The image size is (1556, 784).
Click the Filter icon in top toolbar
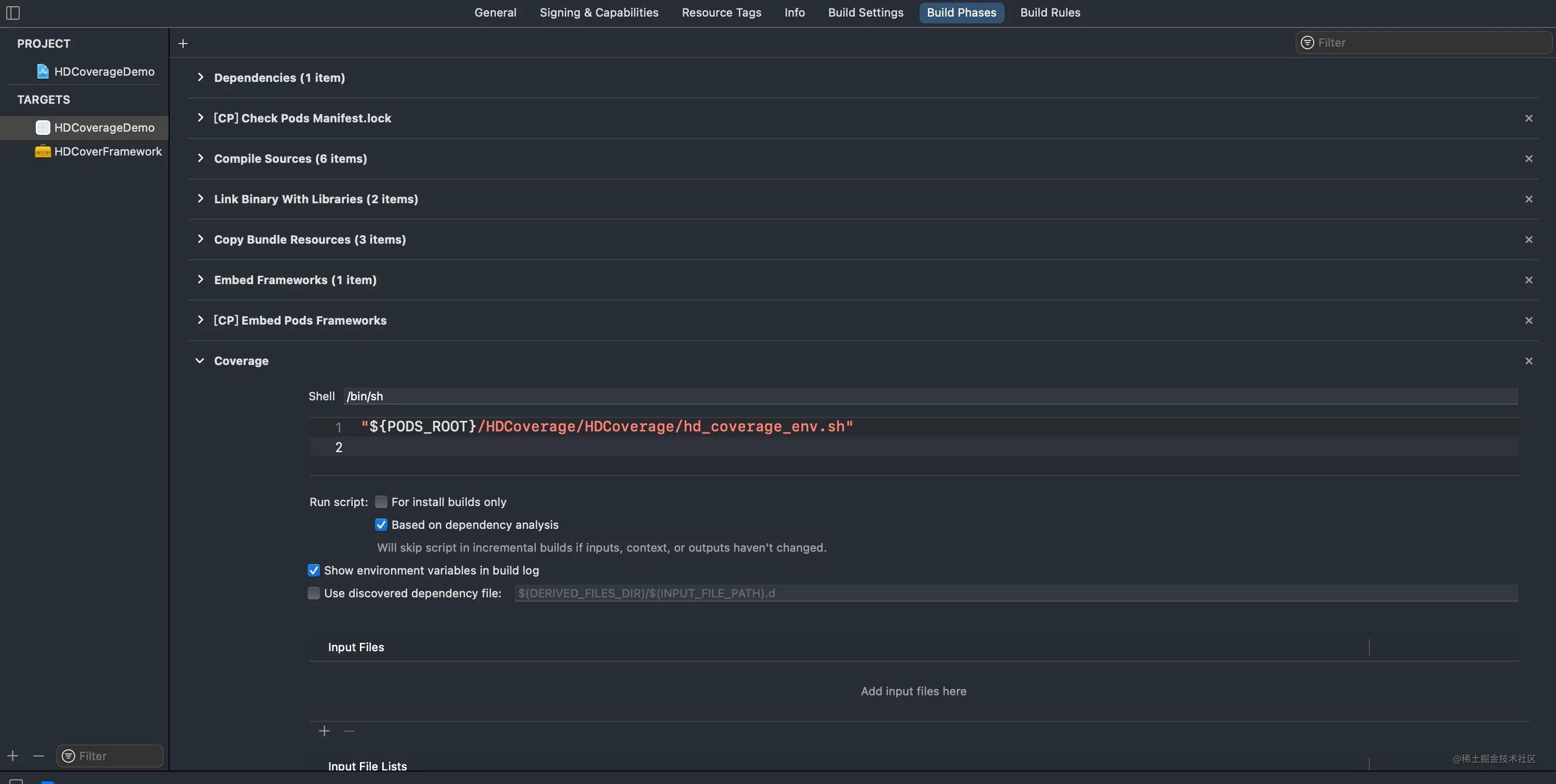(x=1307, y=42)
